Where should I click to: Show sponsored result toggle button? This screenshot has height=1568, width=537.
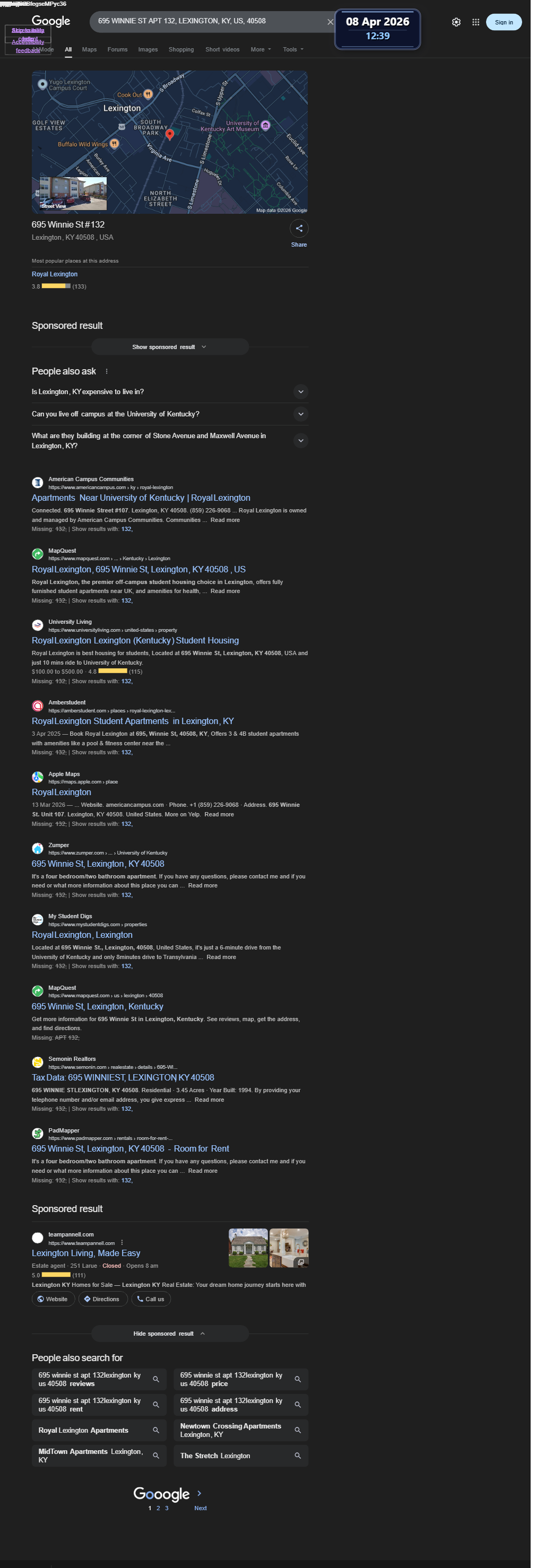[170, 347]
